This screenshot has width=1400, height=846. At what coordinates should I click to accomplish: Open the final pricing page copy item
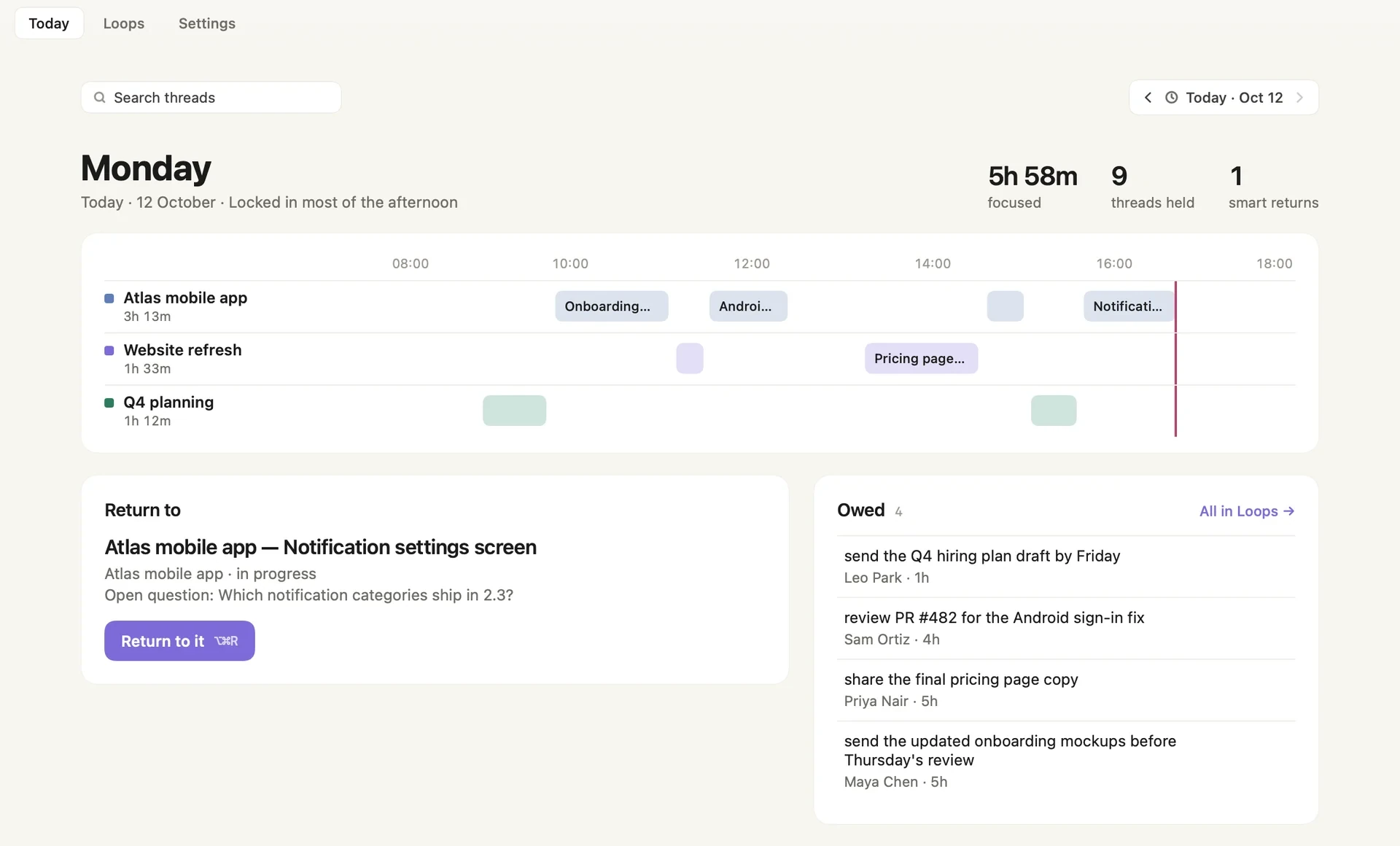(1066, 690)
